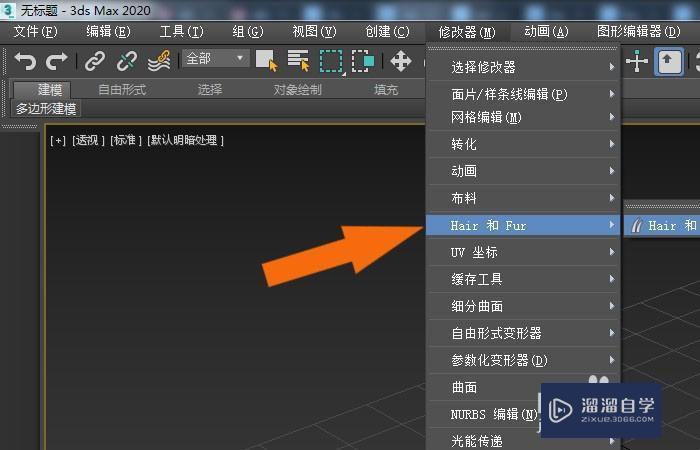Viewport: 700px width, 450px height.
Task: Select the Unlink selection tool
Action: click(x=127, y=61)
